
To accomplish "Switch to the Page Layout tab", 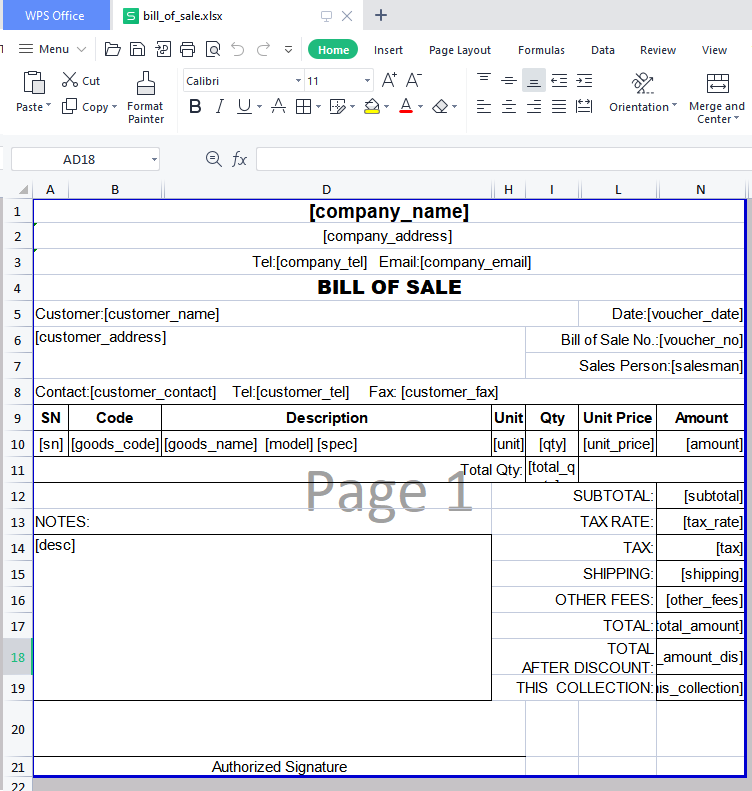I will [460, 50].
